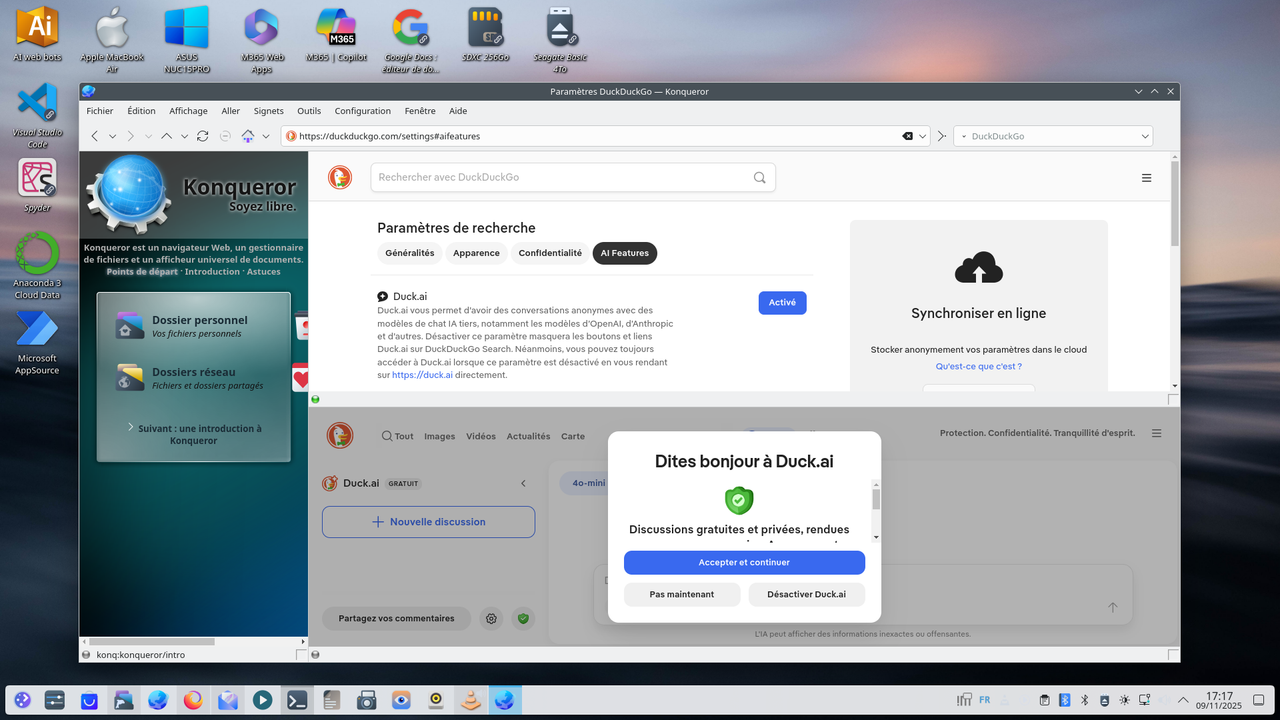Image resolution: width=1280 pixels, height=720 pixels.
Task: Click the Up arrow navigation icon
Action: (x=166, y=136)
